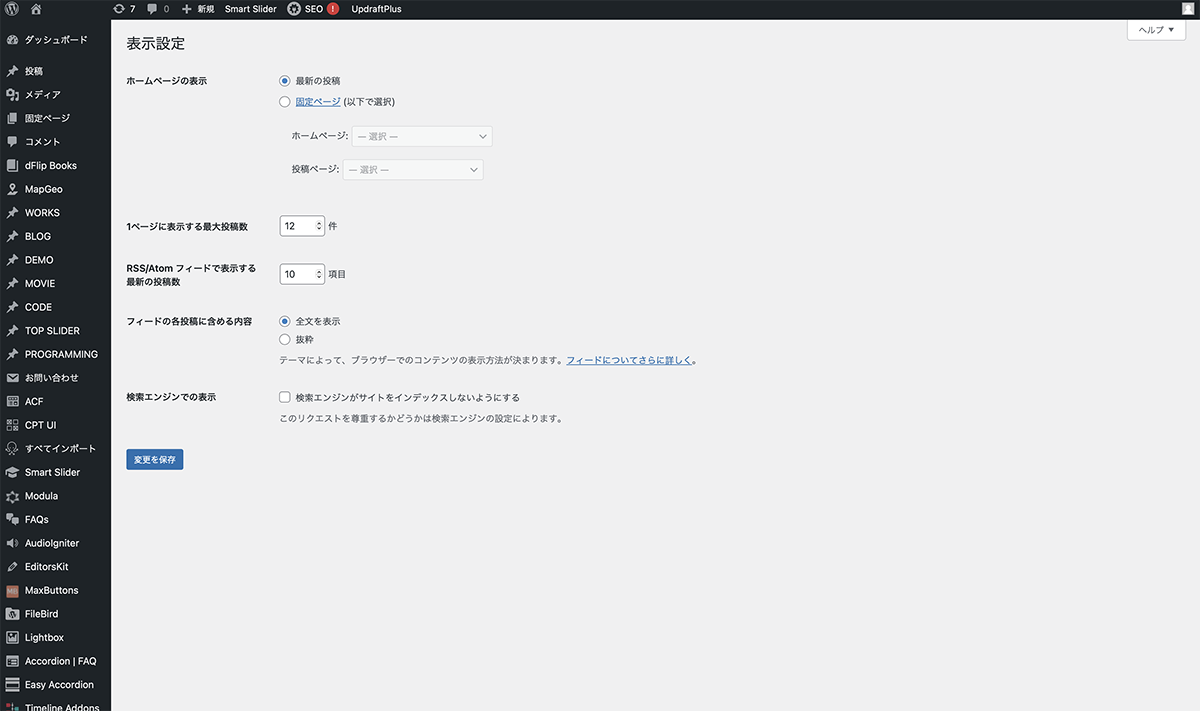Select the 最新の投稿 radio button
1200x711 pixels.
[285, 80]
